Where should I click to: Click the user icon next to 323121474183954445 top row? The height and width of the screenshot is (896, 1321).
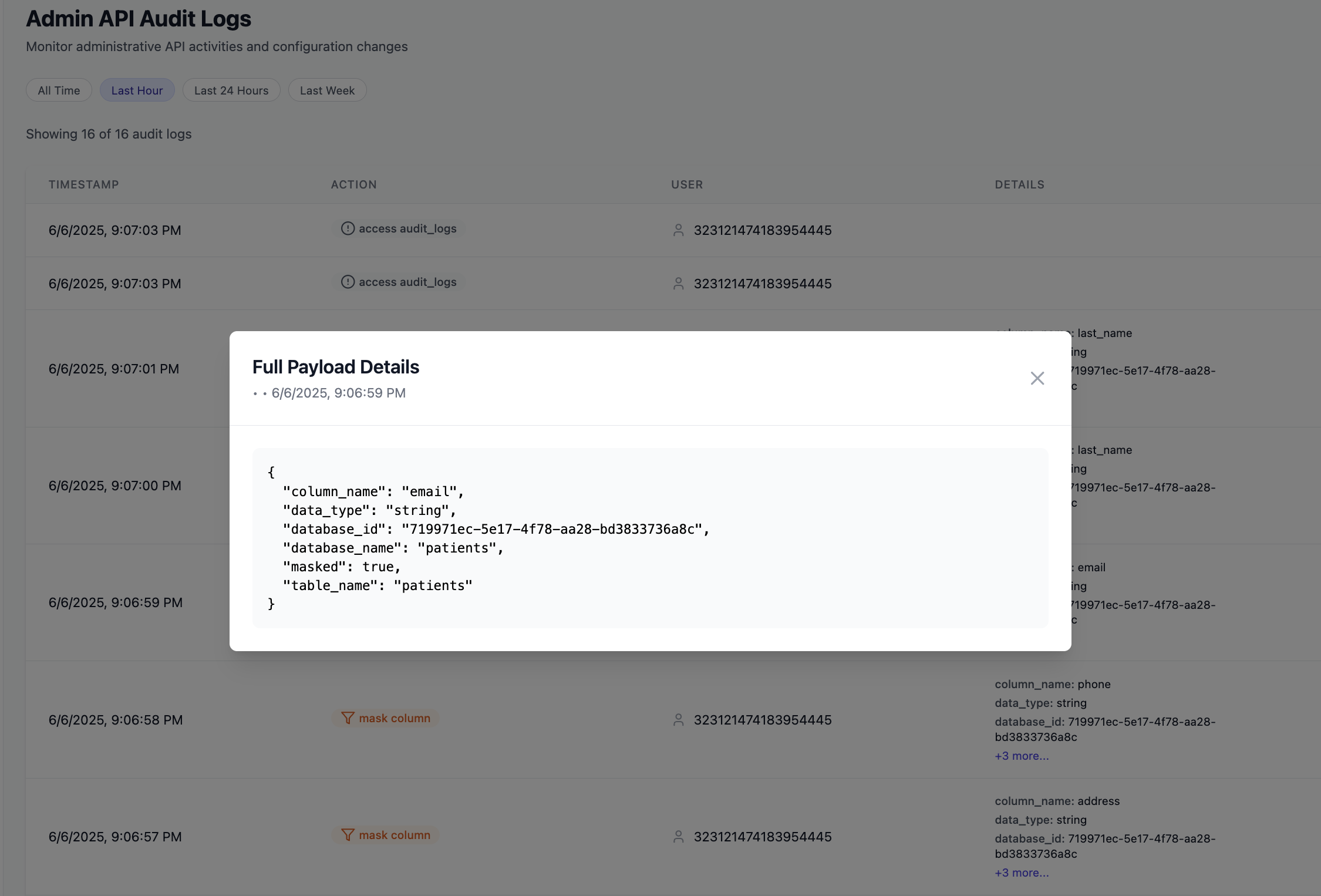(x=679, y=230)
